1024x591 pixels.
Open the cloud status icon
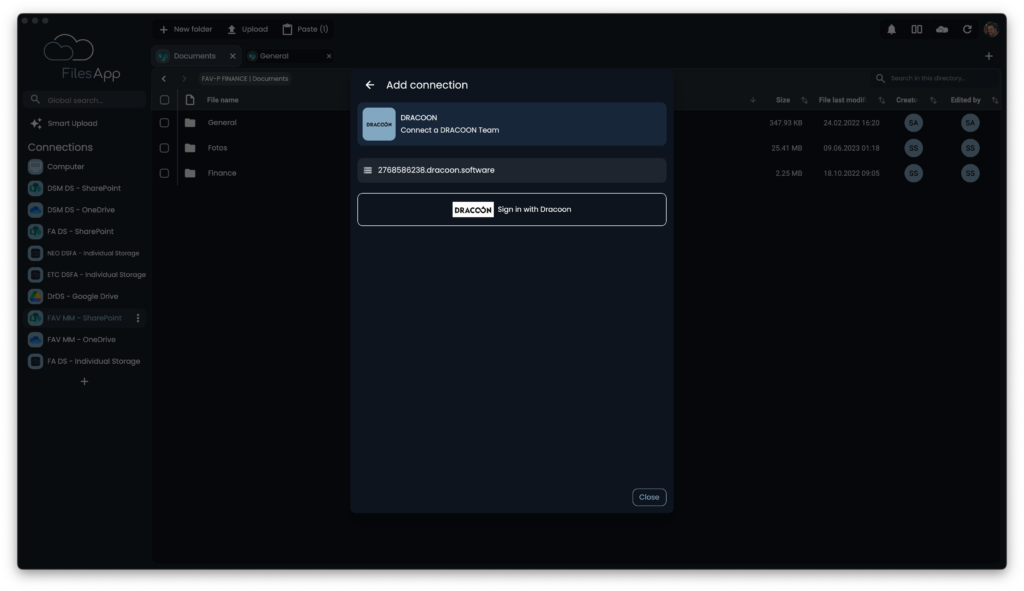[x=942, y=29]
